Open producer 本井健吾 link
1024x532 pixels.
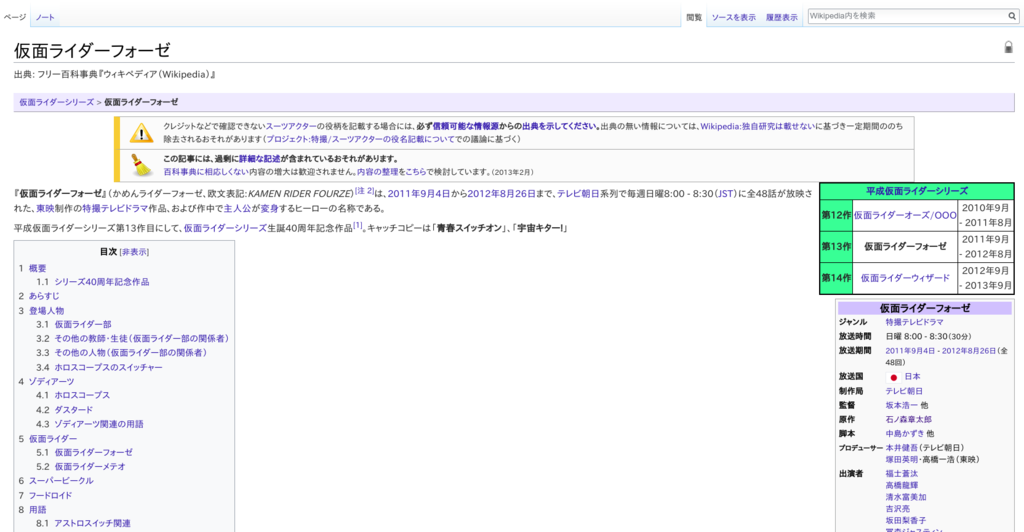tap(901, 448)
